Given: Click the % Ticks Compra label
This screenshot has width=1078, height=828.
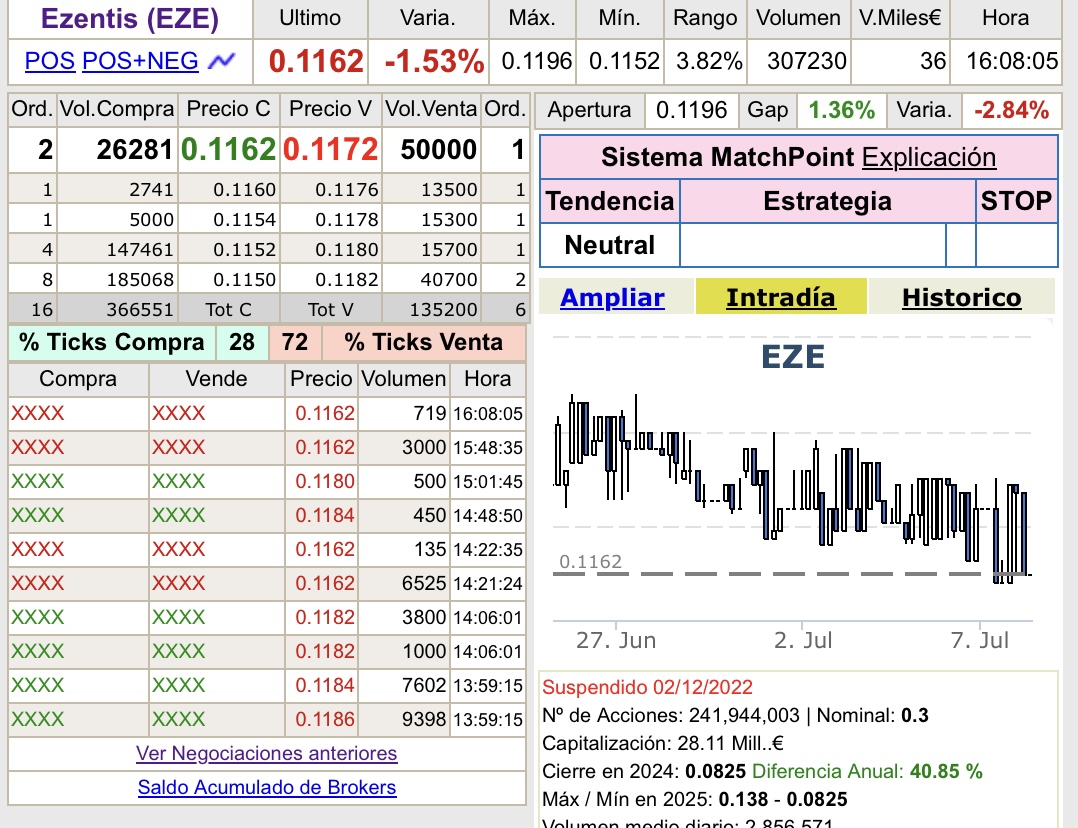Looking at the screenshot, I should (x=111, y=342).
